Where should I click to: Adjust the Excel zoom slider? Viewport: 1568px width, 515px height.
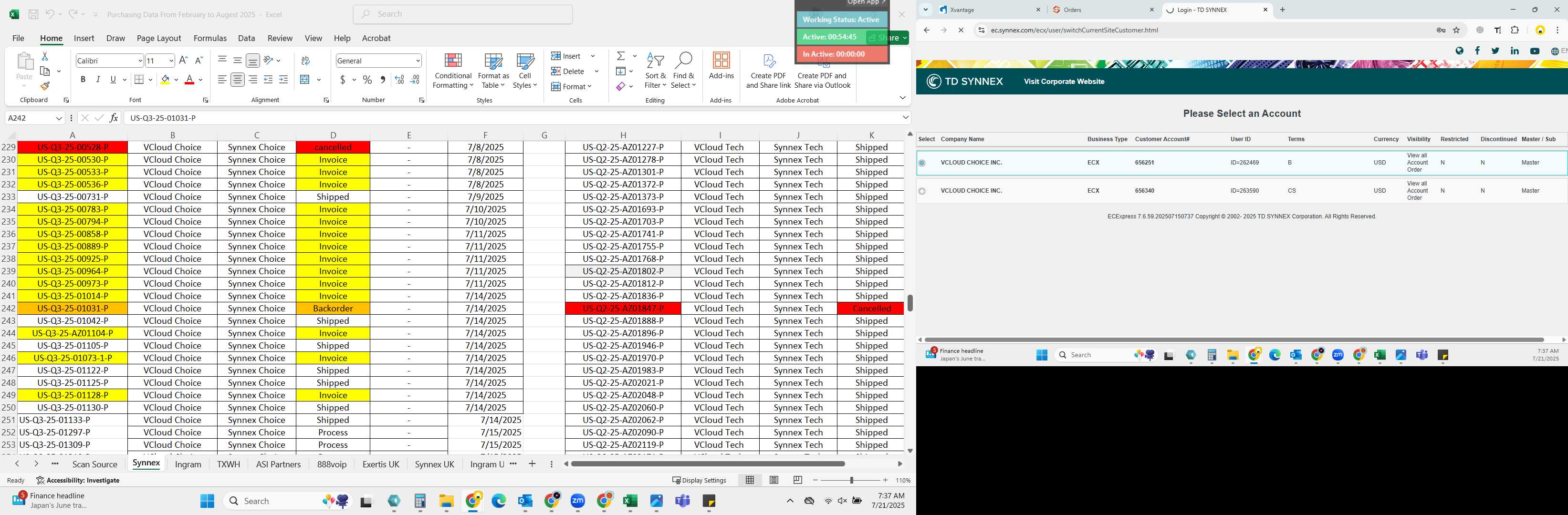point(851,480)
